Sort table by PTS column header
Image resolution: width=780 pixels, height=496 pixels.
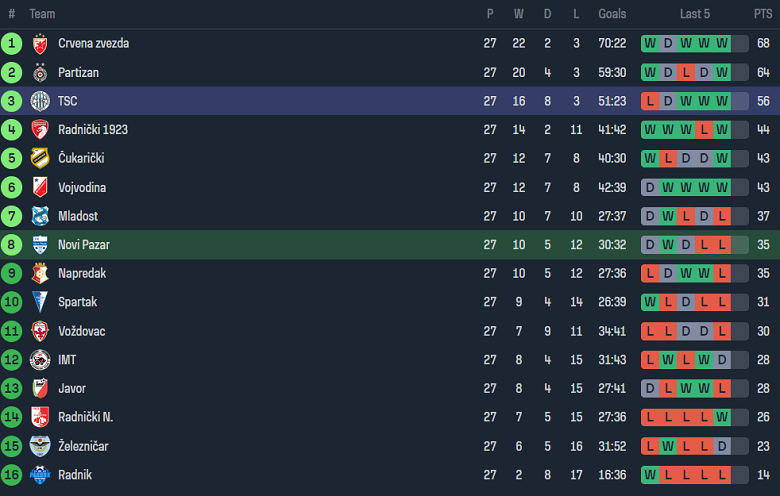(x=763, y=14)
